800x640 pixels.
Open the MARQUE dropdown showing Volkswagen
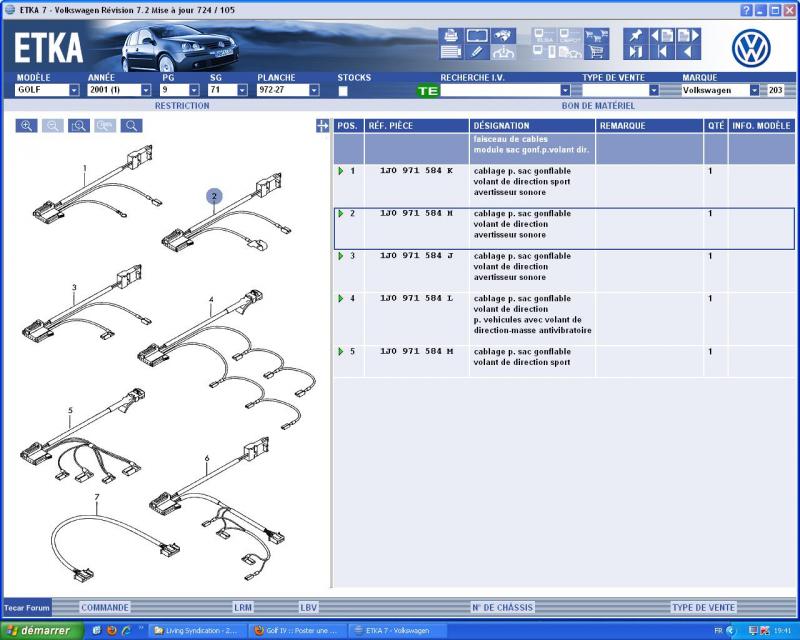(754, 90)
